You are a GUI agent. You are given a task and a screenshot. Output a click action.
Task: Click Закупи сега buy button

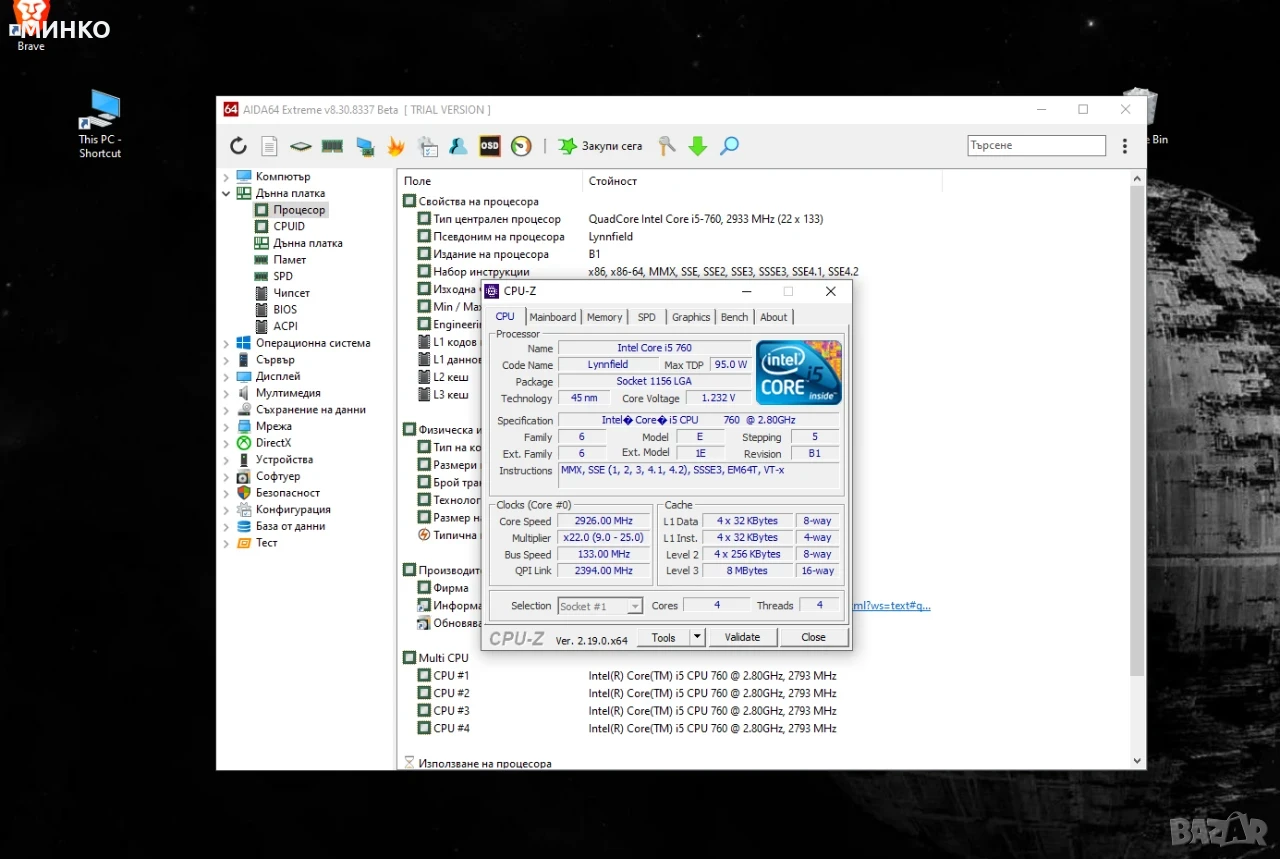pos(601,146)
